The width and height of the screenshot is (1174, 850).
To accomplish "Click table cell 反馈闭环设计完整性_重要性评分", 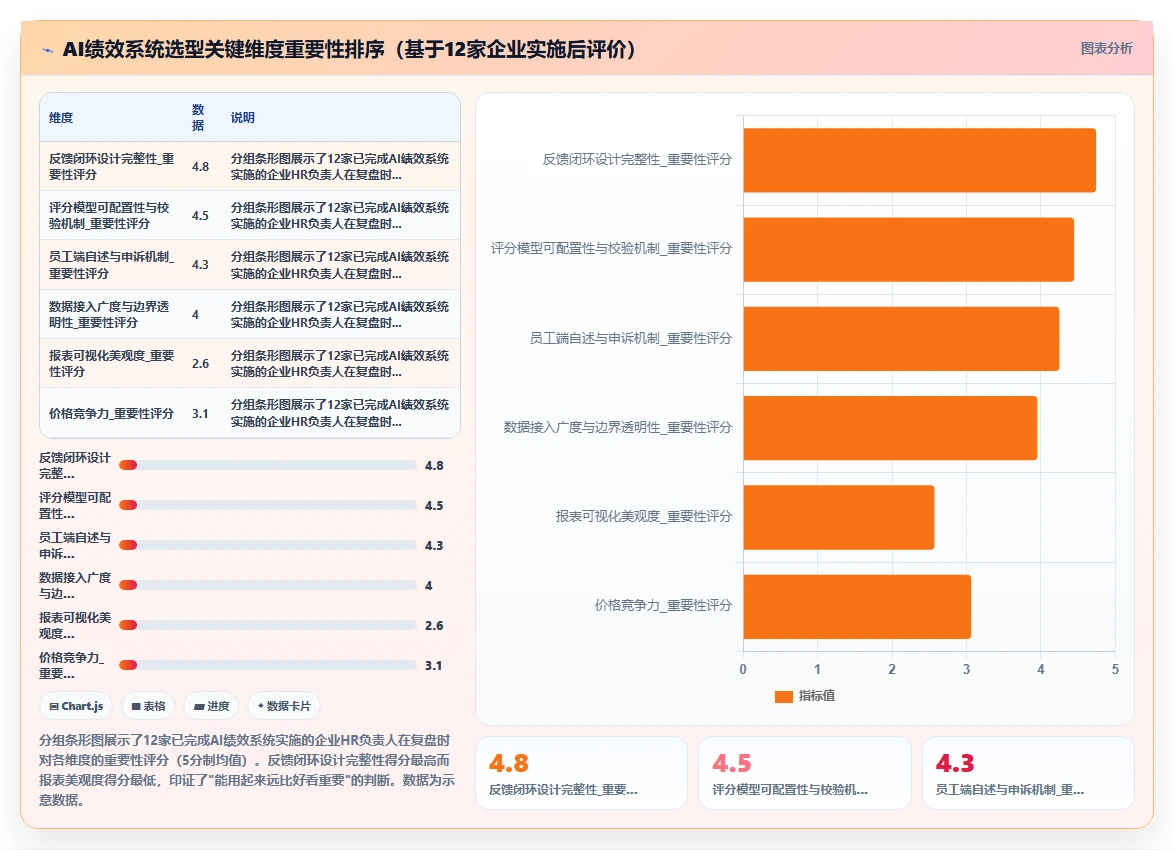I will 112,166.
